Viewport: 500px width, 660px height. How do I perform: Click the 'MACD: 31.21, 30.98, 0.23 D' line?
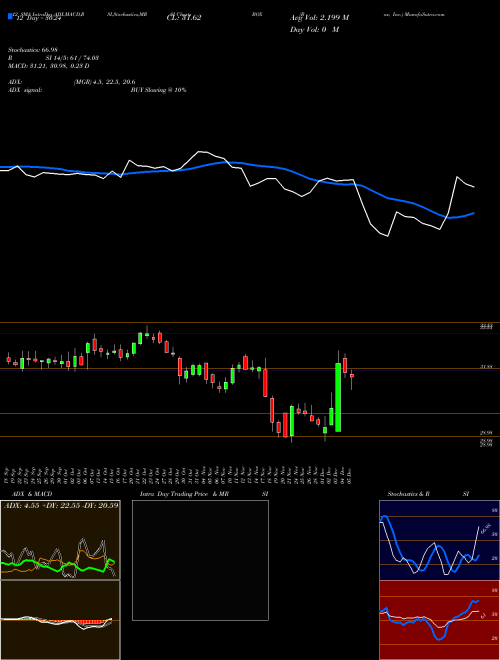[x=48, y=66]
